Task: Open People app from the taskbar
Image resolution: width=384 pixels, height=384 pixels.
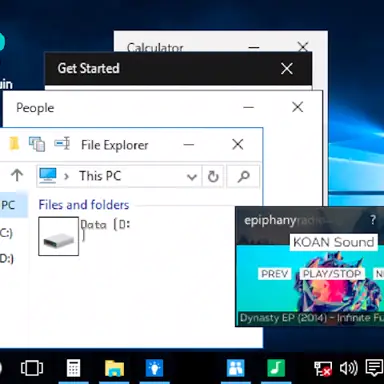Action: 236,368
